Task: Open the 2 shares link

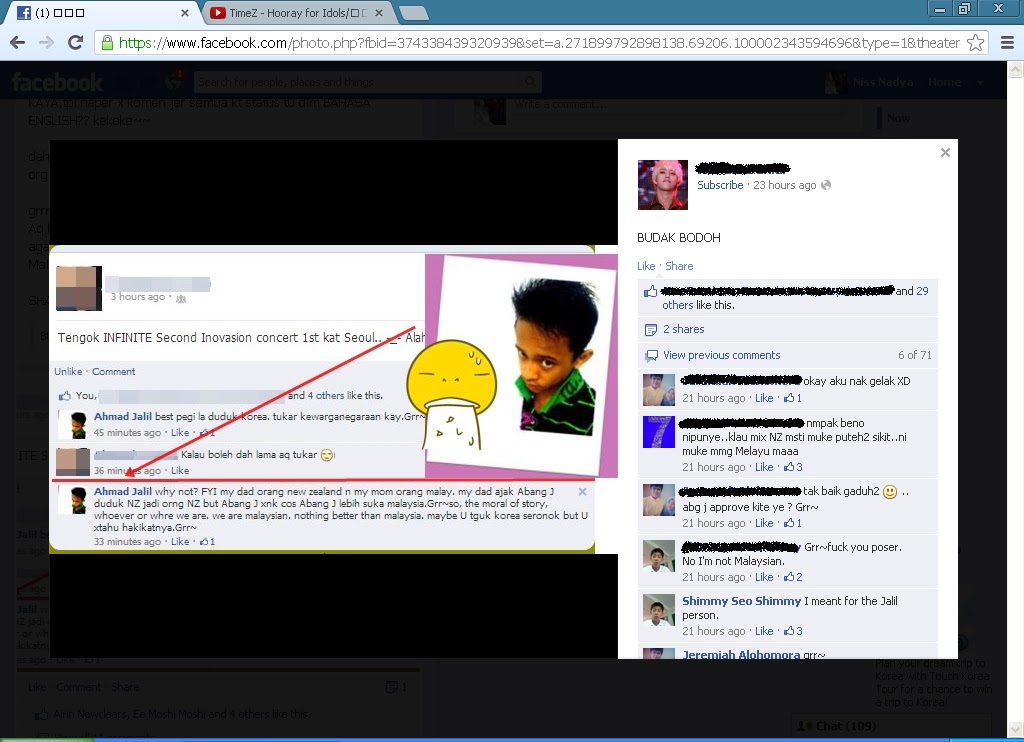Action: click(684, 329)
